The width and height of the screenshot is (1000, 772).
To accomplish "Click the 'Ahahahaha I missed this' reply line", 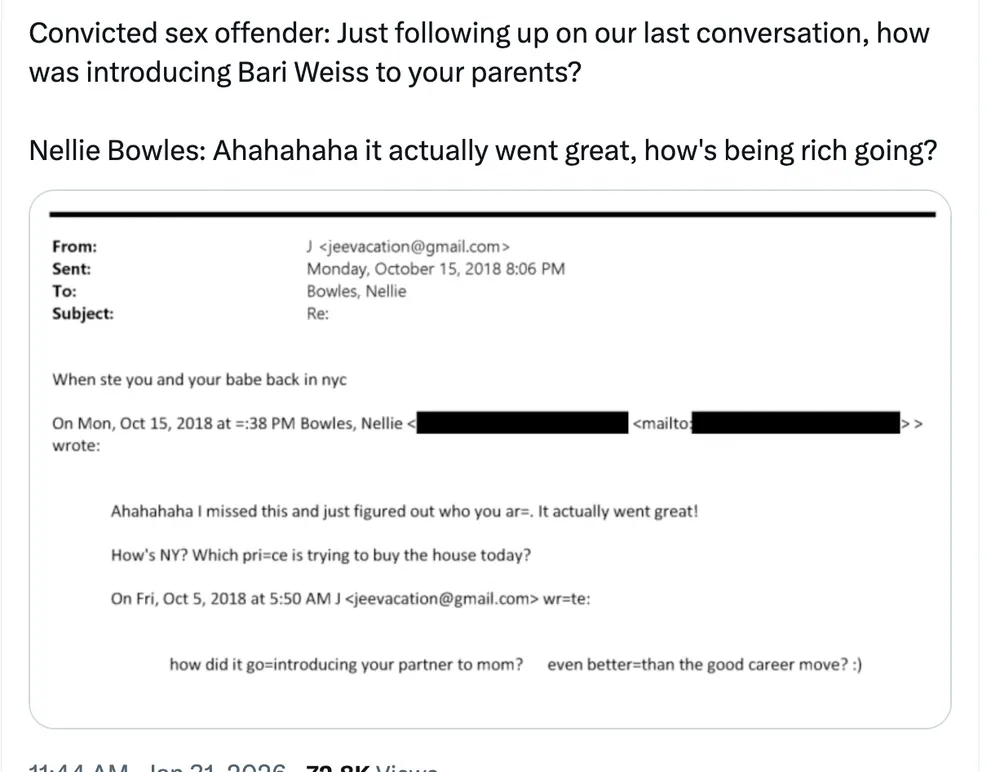I will pos(404,511).
